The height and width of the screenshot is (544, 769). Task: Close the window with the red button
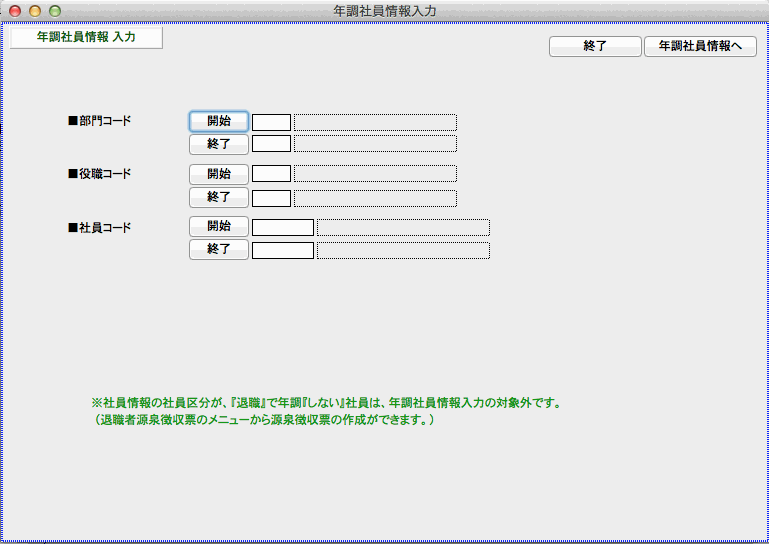[x=15, y=11]
